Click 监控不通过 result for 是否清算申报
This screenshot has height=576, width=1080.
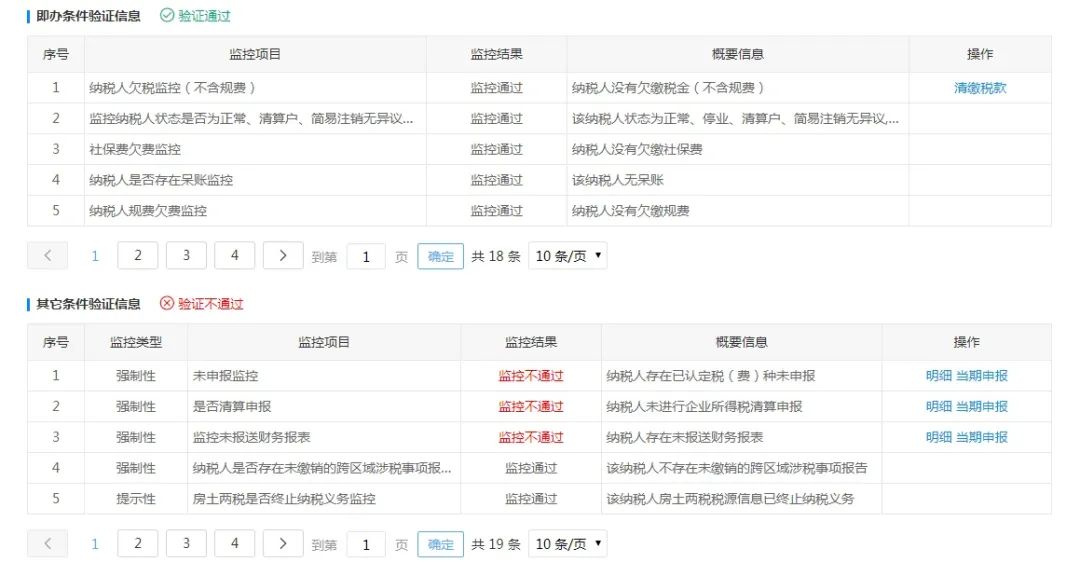[x=531, y=407]
